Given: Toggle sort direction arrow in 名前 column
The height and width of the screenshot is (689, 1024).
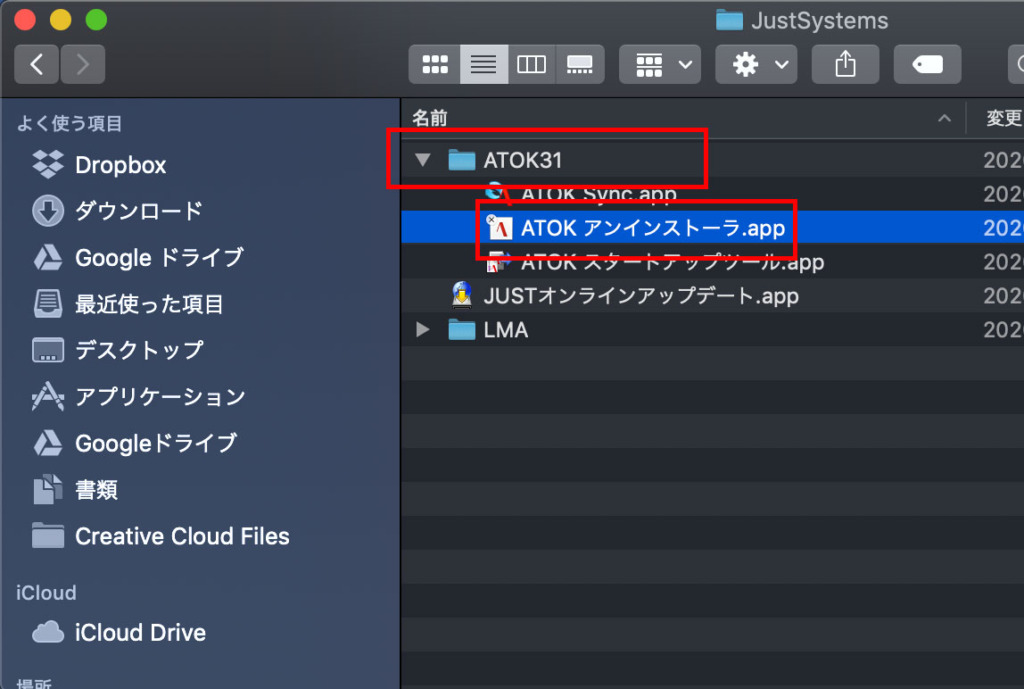Looking at the screenshot, I should pyautogui.click(x=944, y=118).
